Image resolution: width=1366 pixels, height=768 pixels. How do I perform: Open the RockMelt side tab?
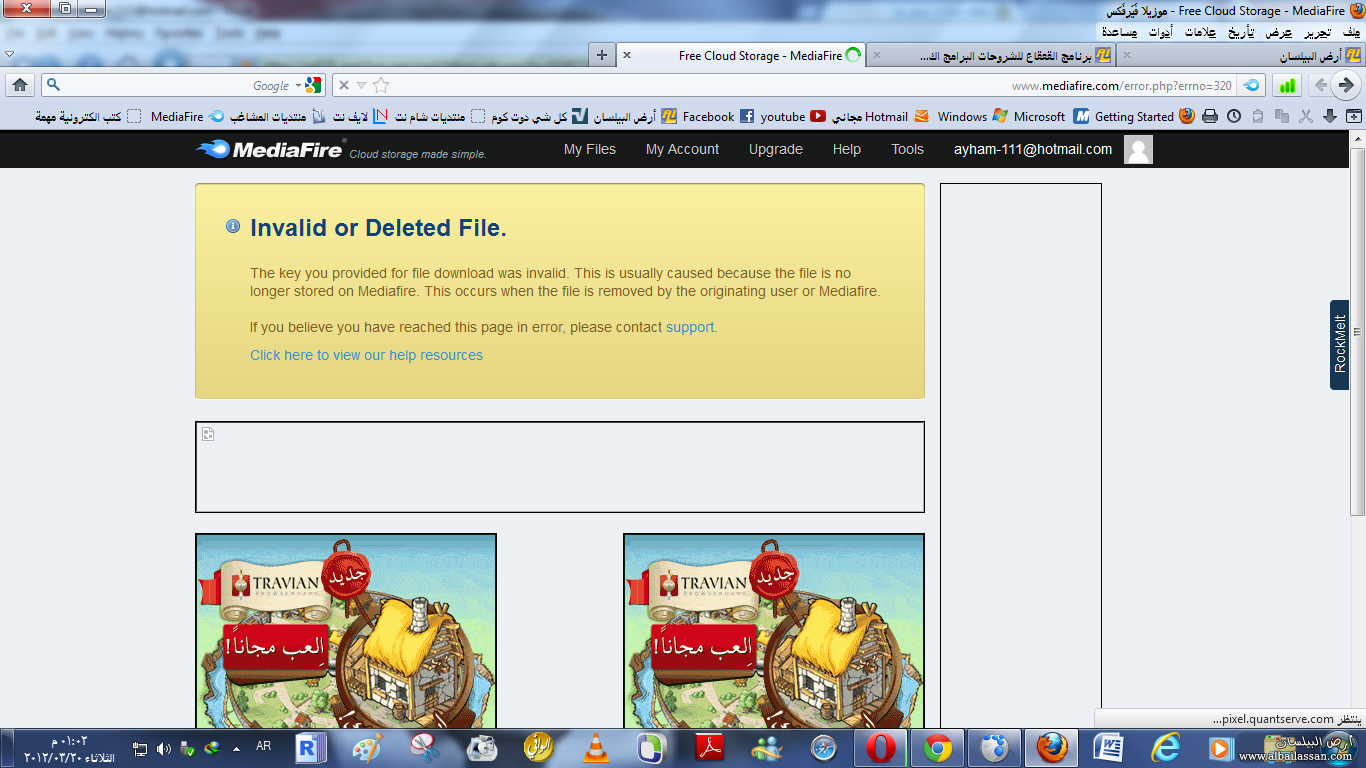click(x=1340, y=344)
